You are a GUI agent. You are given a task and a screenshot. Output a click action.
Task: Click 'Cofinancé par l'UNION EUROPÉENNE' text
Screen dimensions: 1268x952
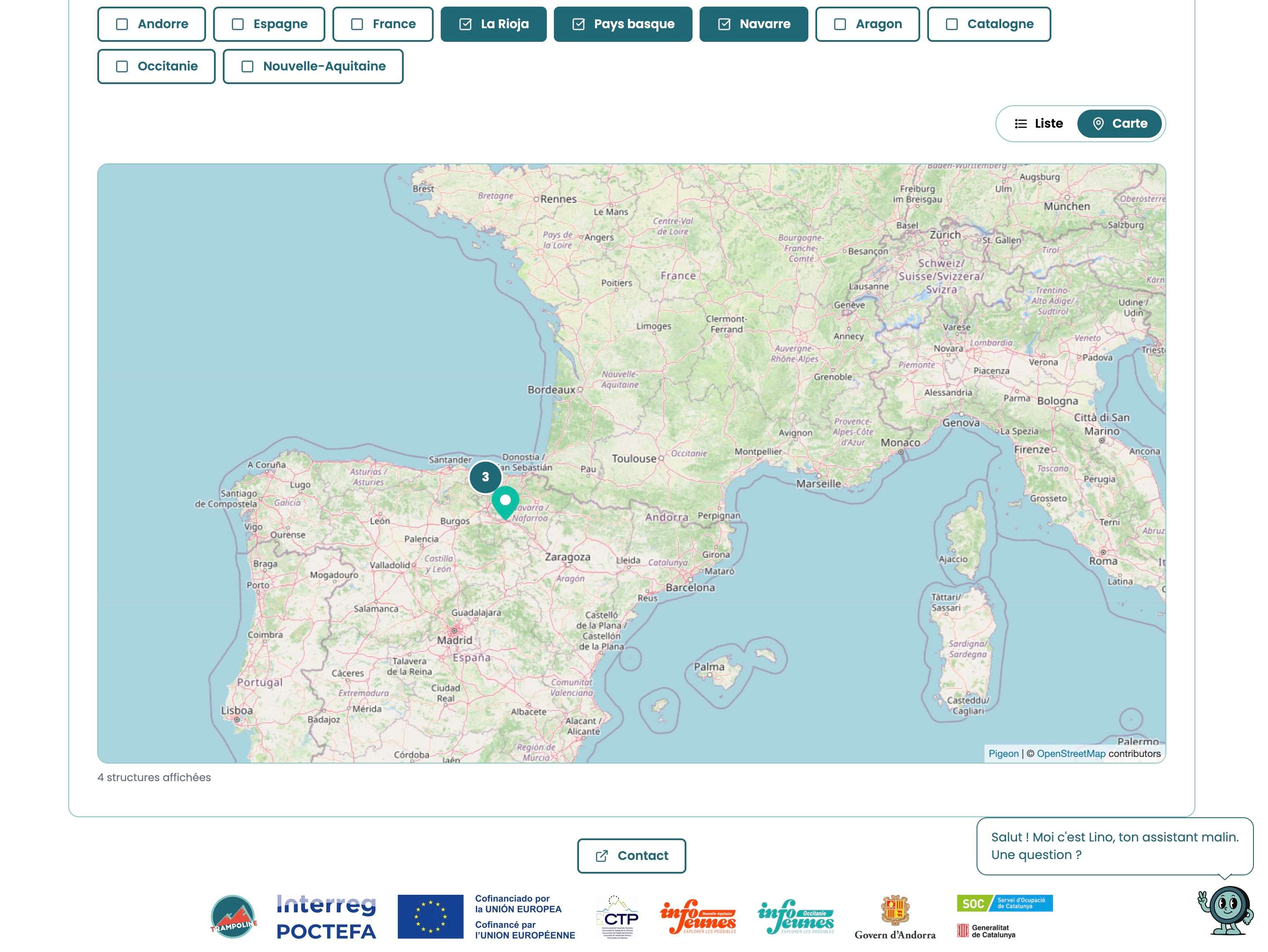point(524,930)
